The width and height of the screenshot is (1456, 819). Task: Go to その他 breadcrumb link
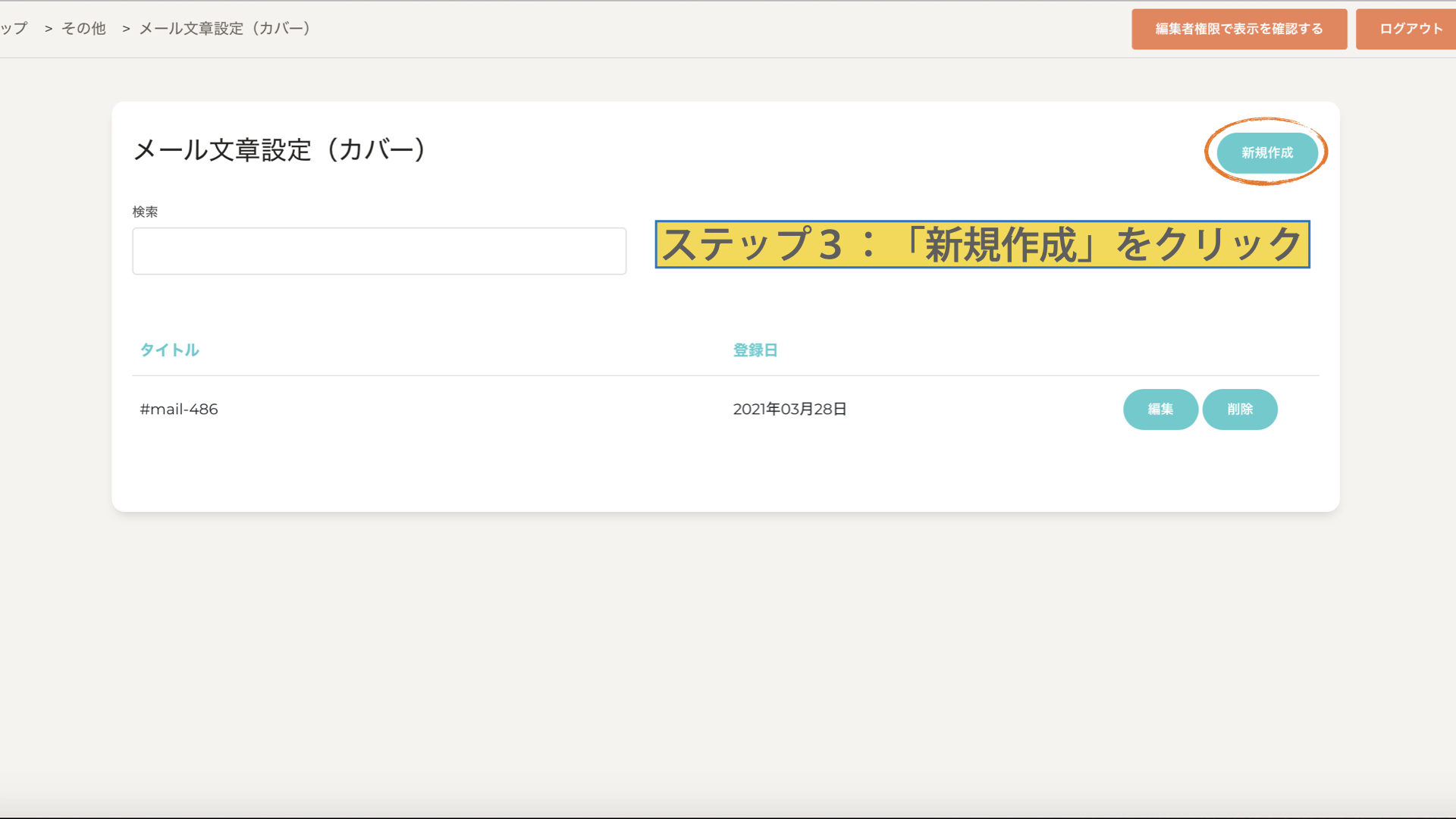[83, 29]
